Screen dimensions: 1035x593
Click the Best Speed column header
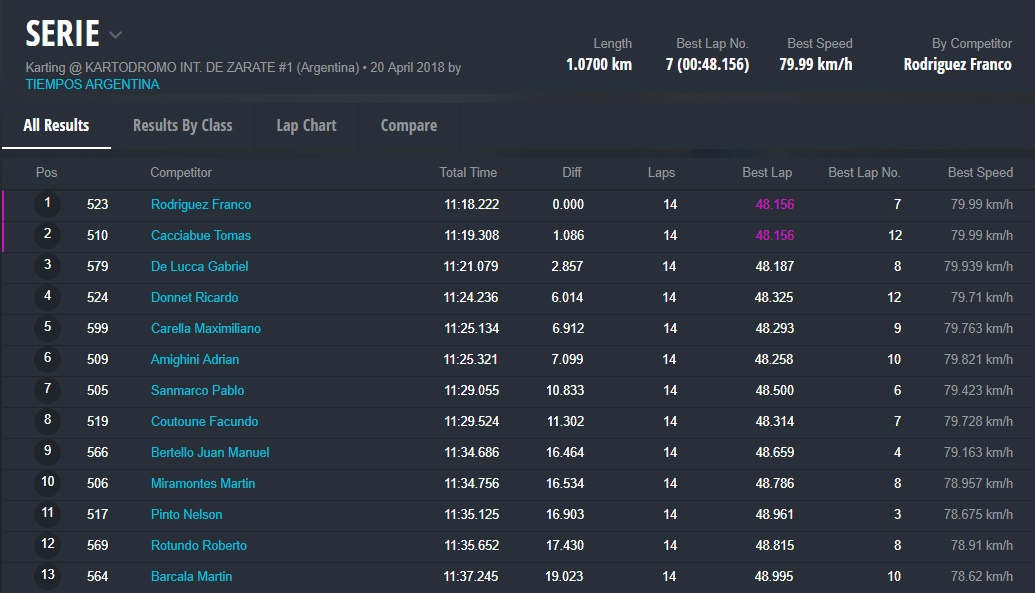tap(980, 172)
